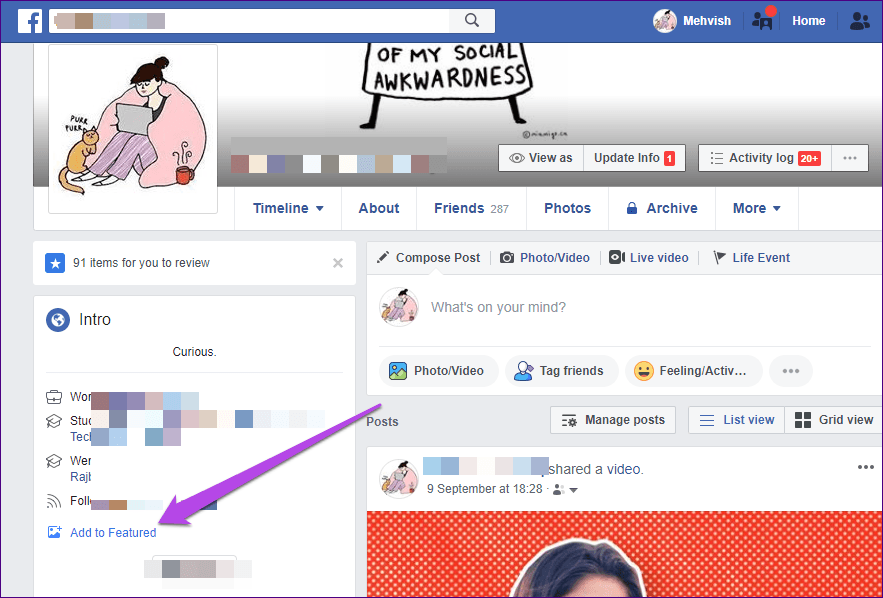
Task: Open the Friends tab
Action: pyautogui.click(x=471, y=208)
